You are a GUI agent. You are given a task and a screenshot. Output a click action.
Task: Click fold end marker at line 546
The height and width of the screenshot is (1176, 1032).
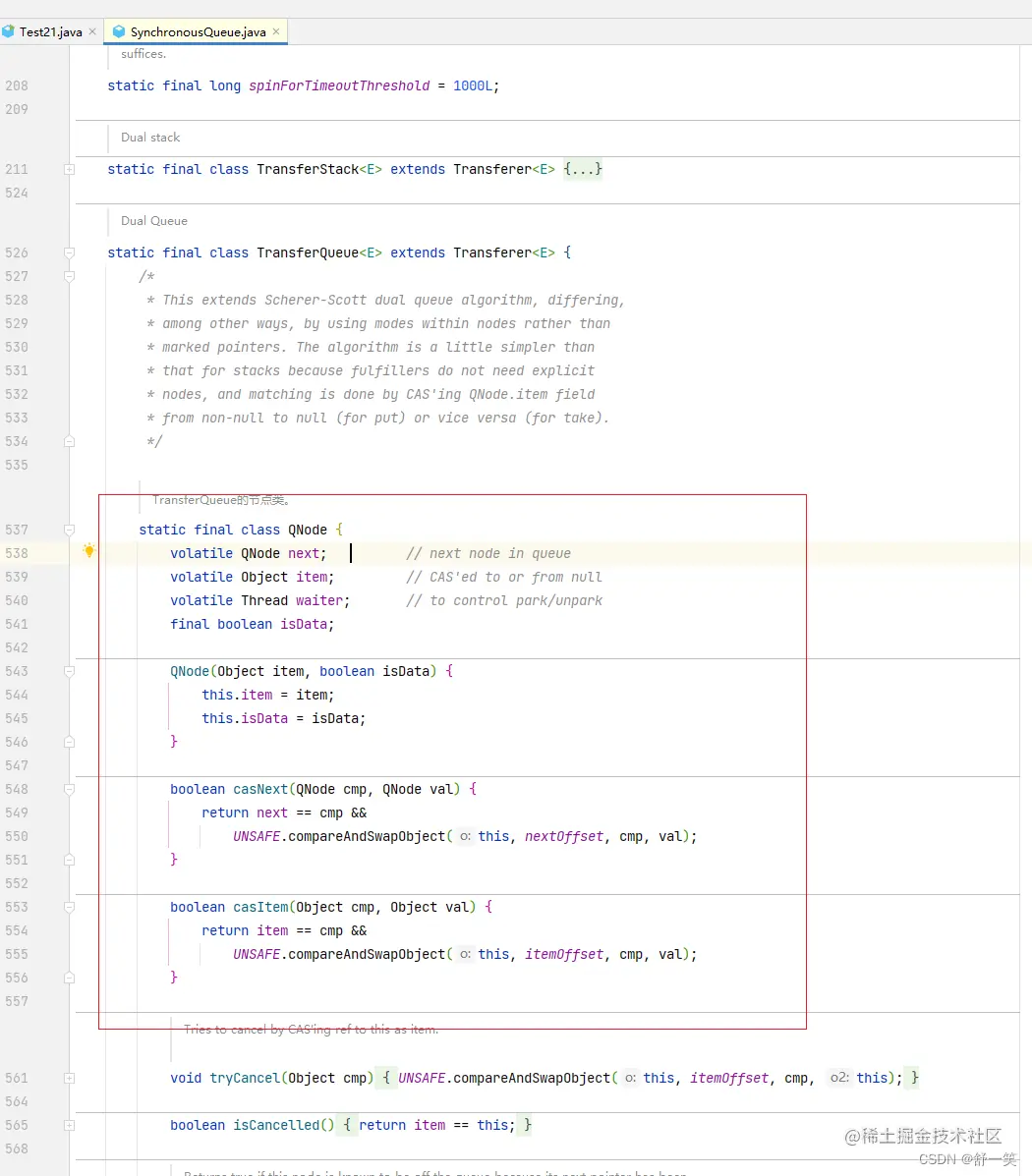click(69, 742)
